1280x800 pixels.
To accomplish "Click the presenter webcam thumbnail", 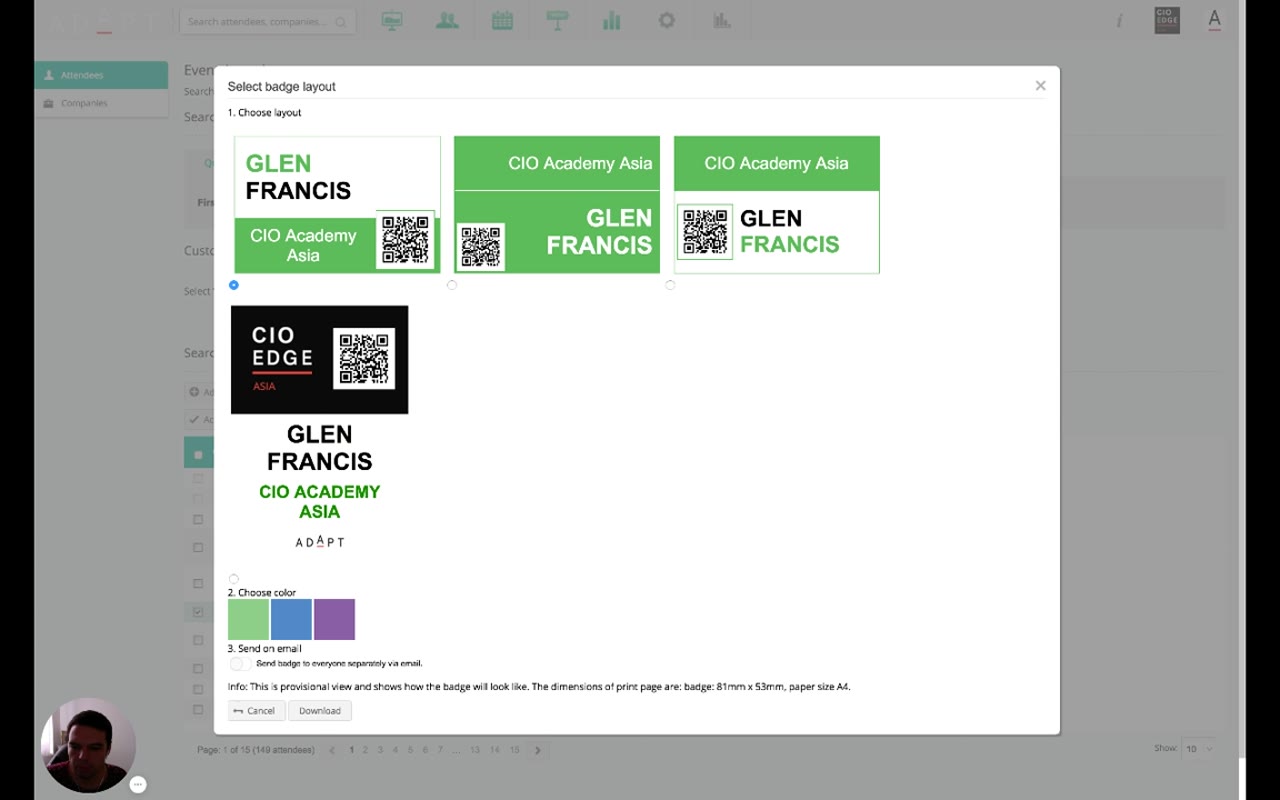I will [88, 745].
